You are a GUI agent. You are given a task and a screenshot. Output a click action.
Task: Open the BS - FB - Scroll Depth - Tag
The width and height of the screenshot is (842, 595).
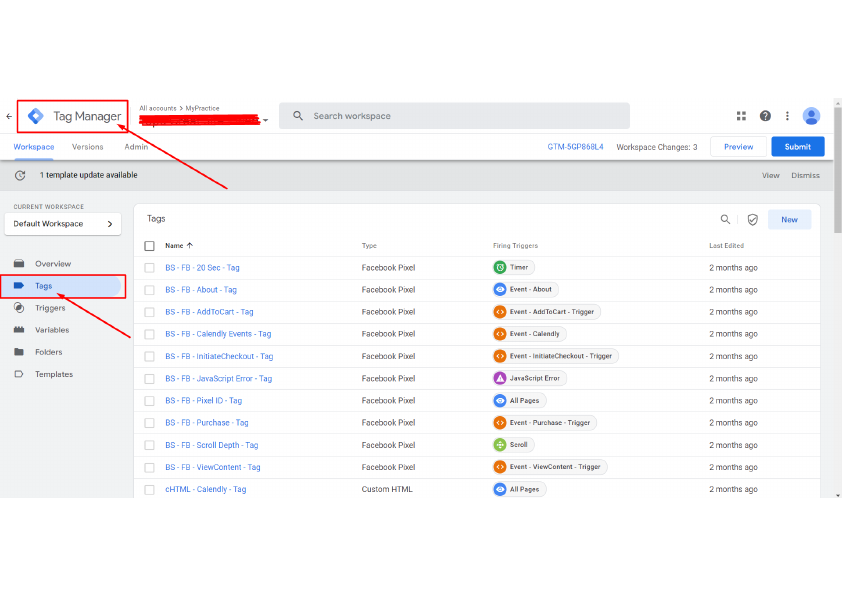tap(212, 445)
